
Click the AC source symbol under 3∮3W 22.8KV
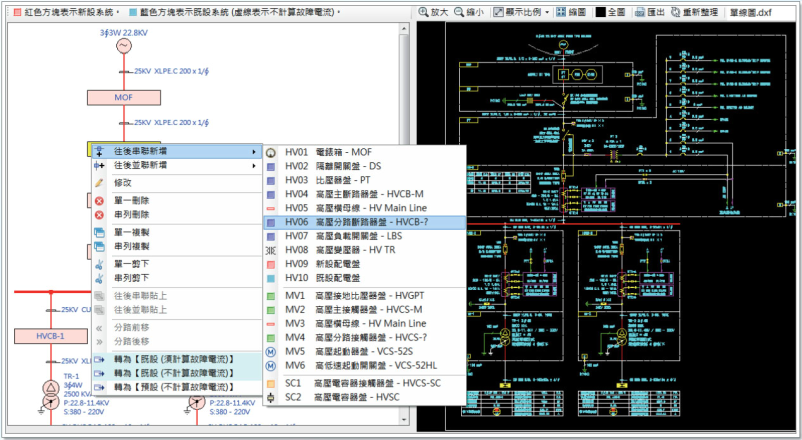coord(123,46)
